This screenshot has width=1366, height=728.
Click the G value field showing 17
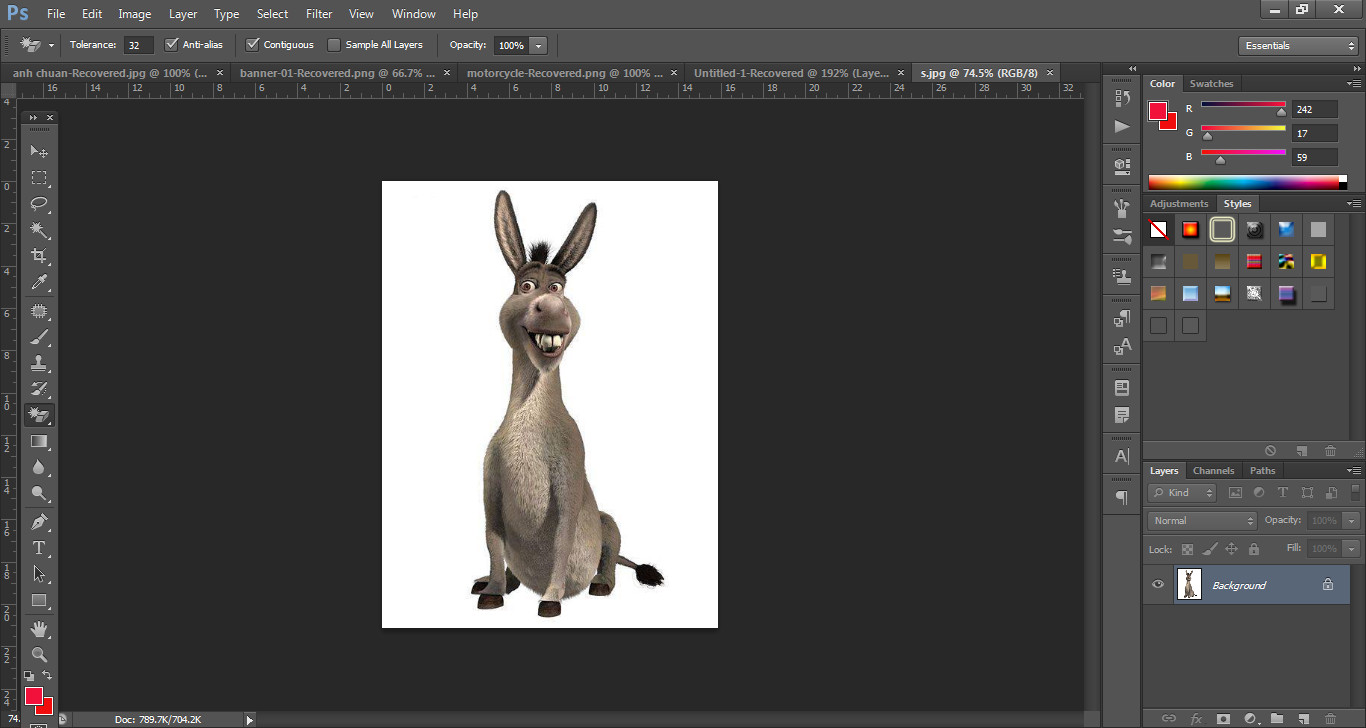coord(1314,133)
